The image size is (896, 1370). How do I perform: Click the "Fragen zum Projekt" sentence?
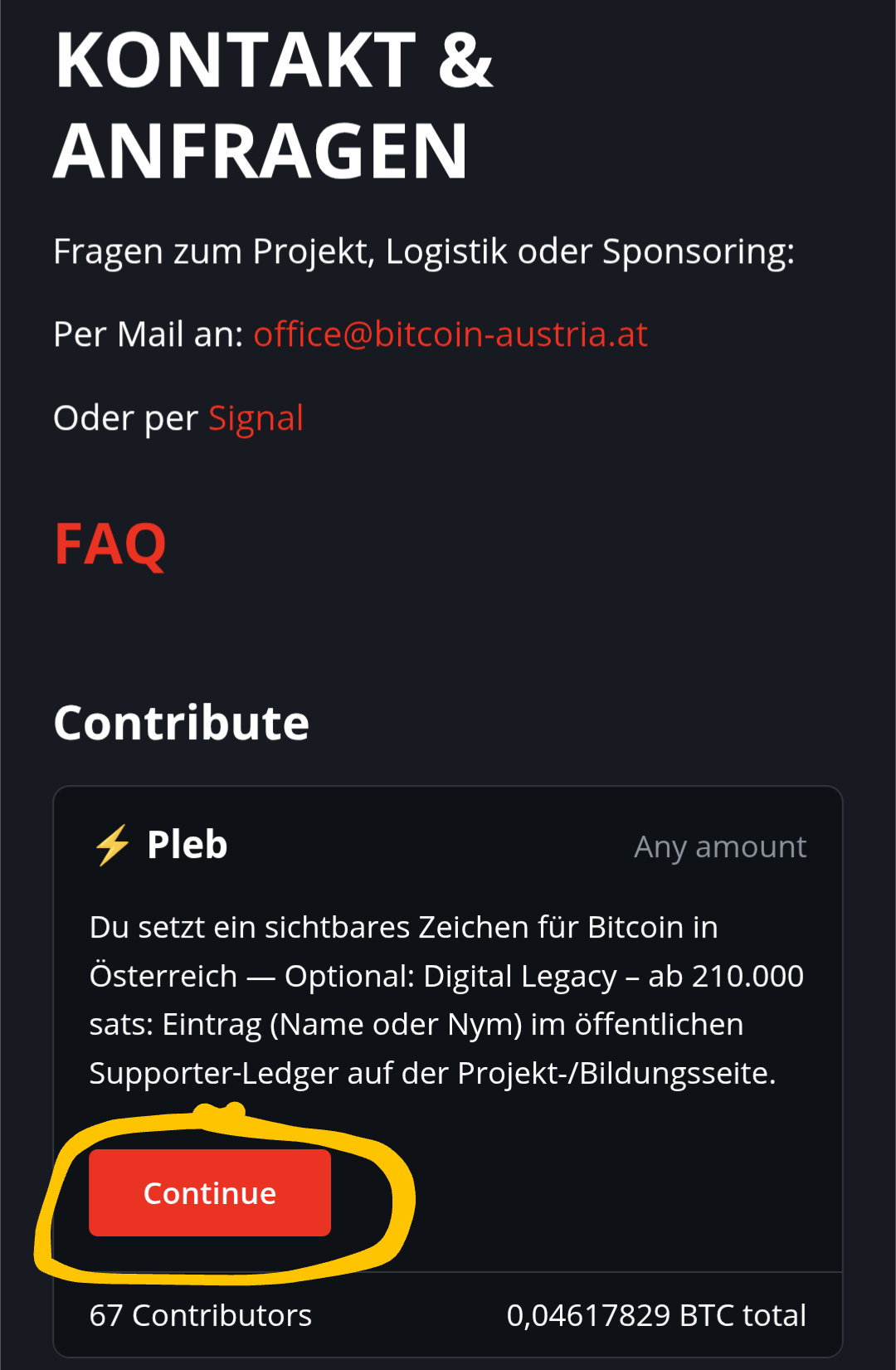click(424, 251)
